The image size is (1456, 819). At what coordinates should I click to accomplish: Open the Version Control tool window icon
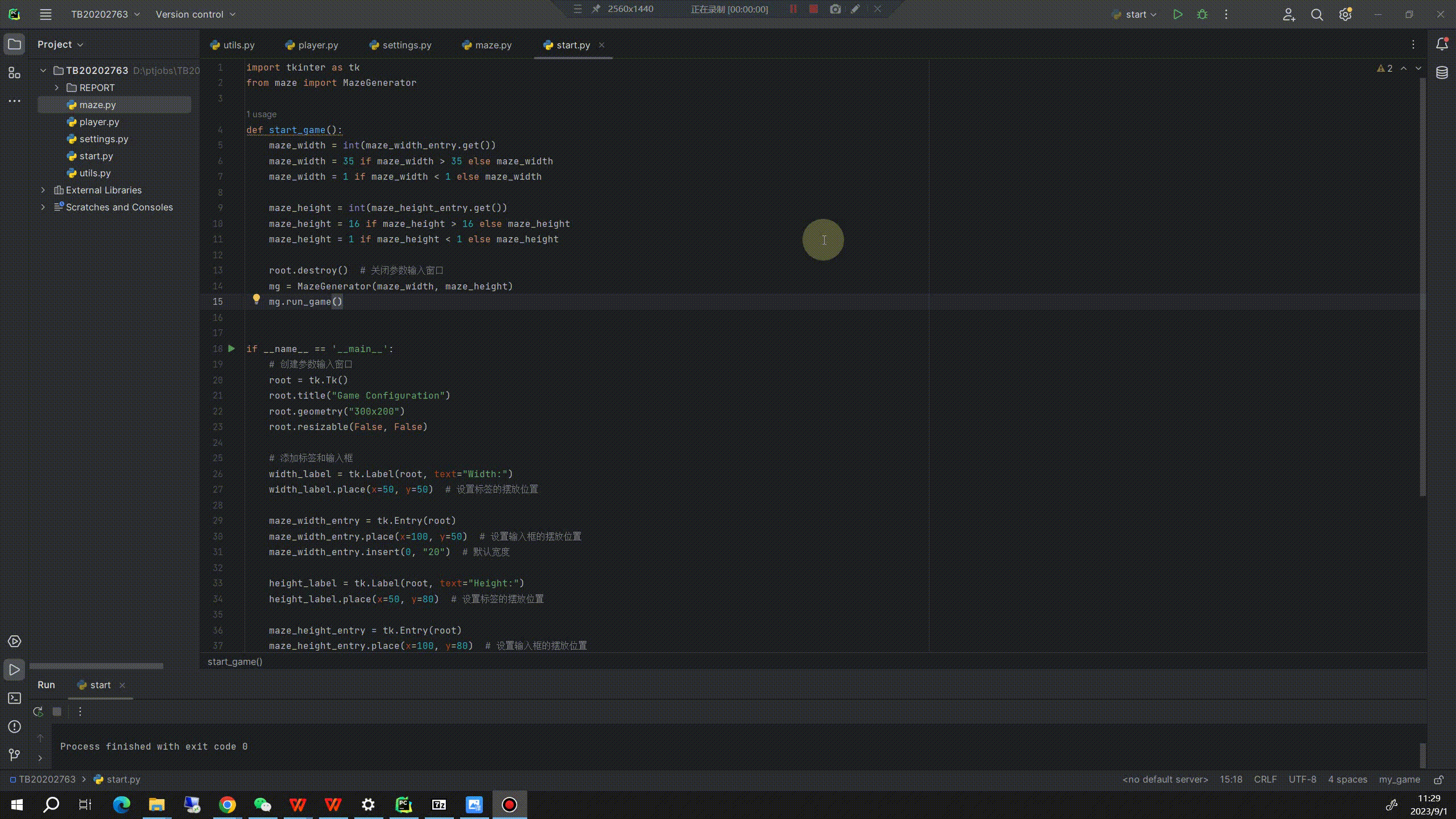14,755
